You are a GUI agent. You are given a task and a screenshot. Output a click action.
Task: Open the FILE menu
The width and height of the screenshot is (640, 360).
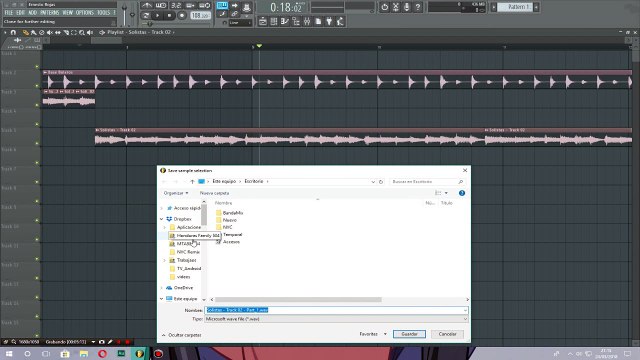click(9, 13)
